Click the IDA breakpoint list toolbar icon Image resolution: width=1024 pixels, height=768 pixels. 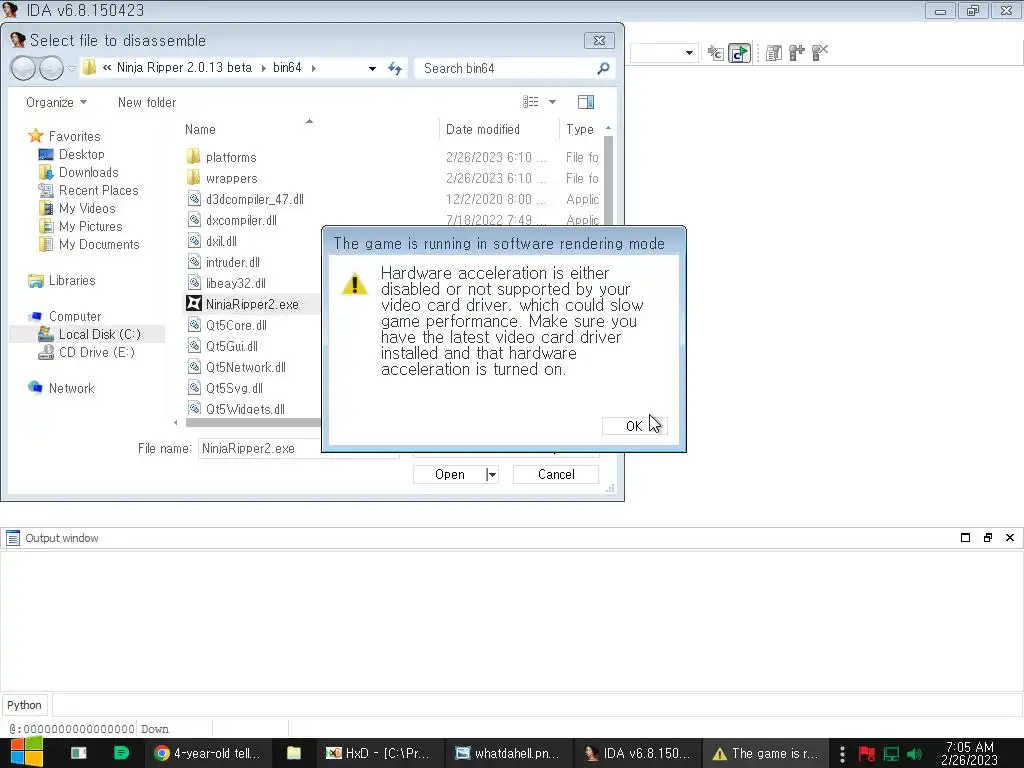774,53
